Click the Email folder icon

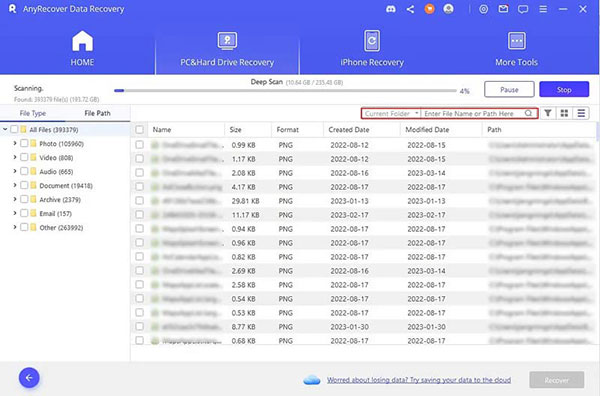33,213
